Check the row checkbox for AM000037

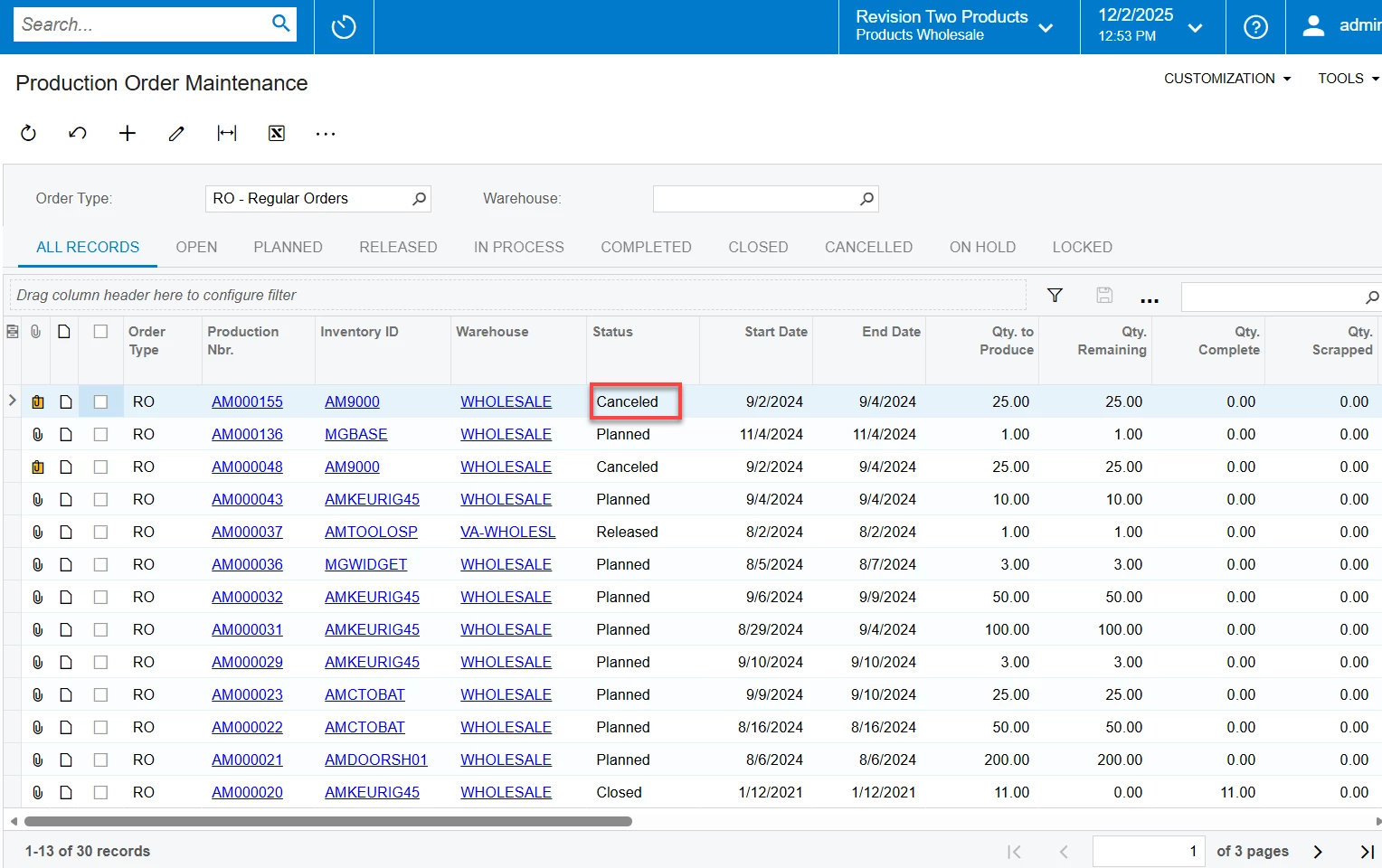[x=100, y=532]
